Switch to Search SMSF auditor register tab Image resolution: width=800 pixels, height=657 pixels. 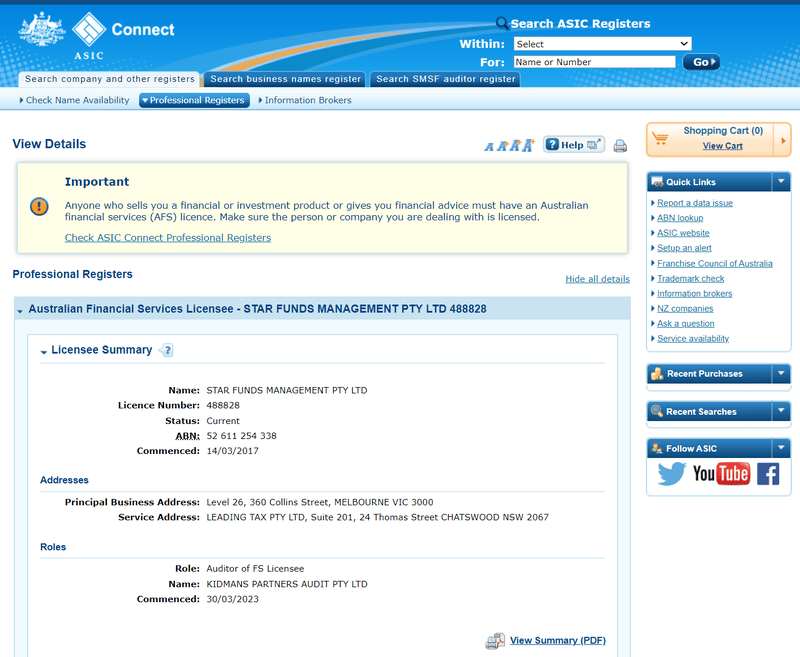click(x=445, y=79)
